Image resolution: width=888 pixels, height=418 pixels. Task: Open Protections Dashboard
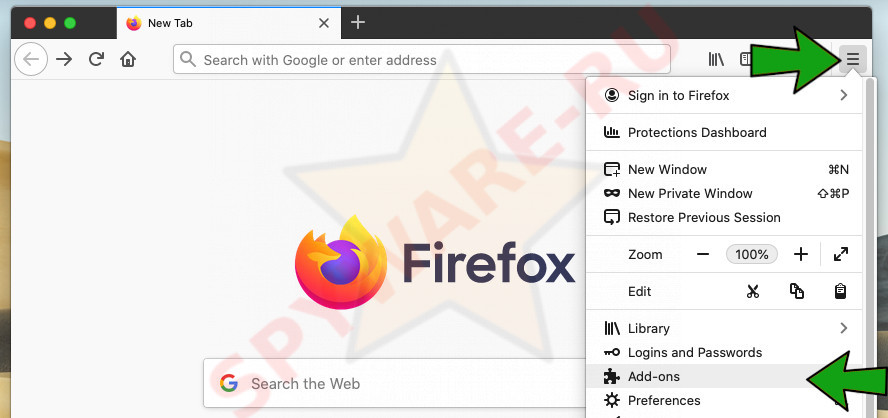724,133
